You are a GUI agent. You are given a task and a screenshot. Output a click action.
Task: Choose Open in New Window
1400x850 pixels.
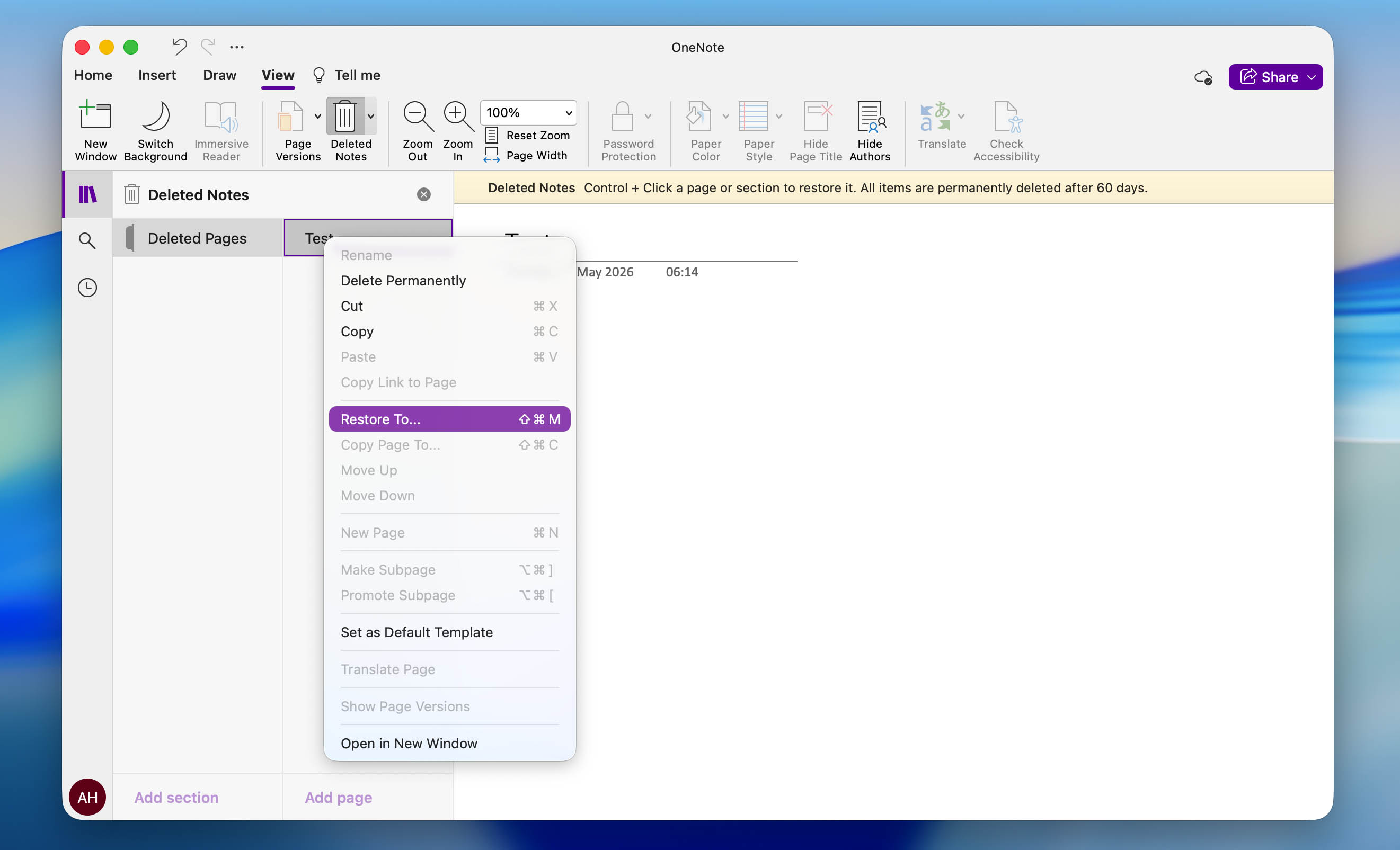tap(449, 743)
